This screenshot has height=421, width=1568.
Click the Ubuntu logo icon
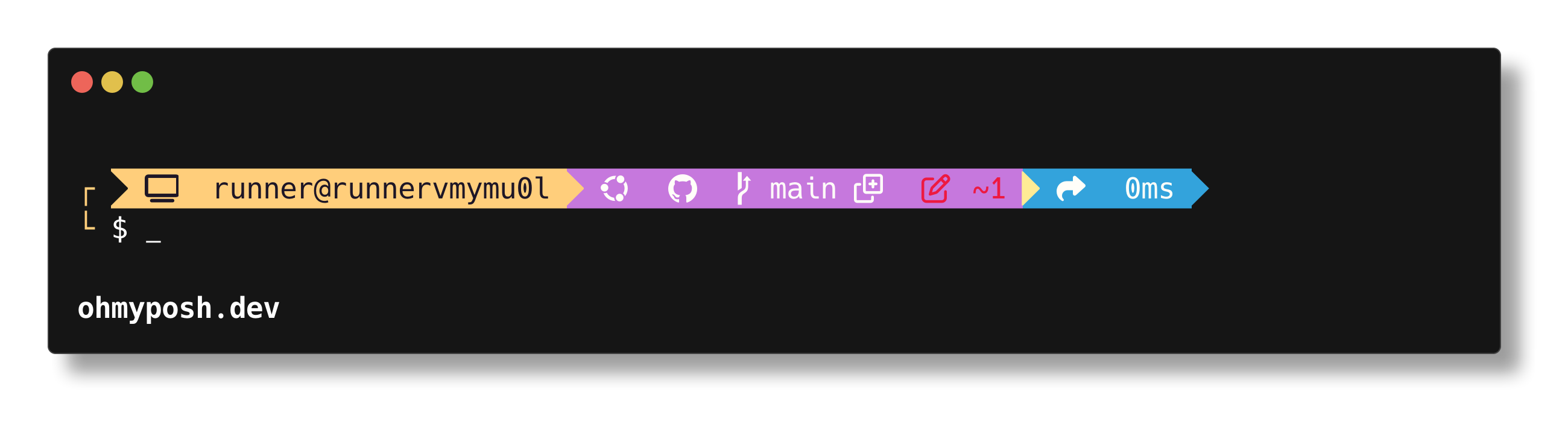tap(615, 189)
